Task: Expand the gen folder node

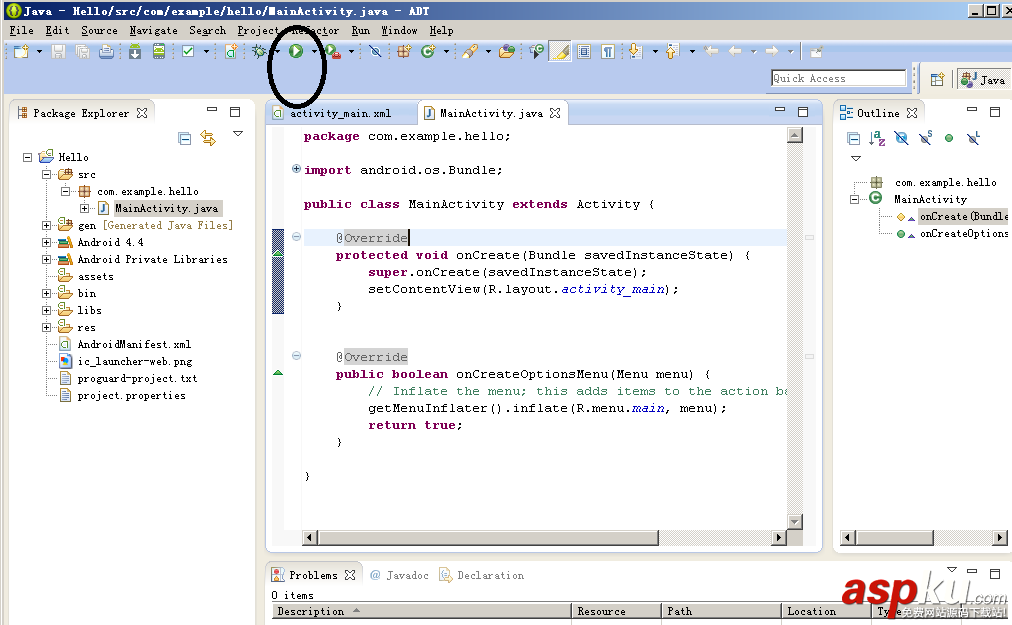Action: point(46,225)
